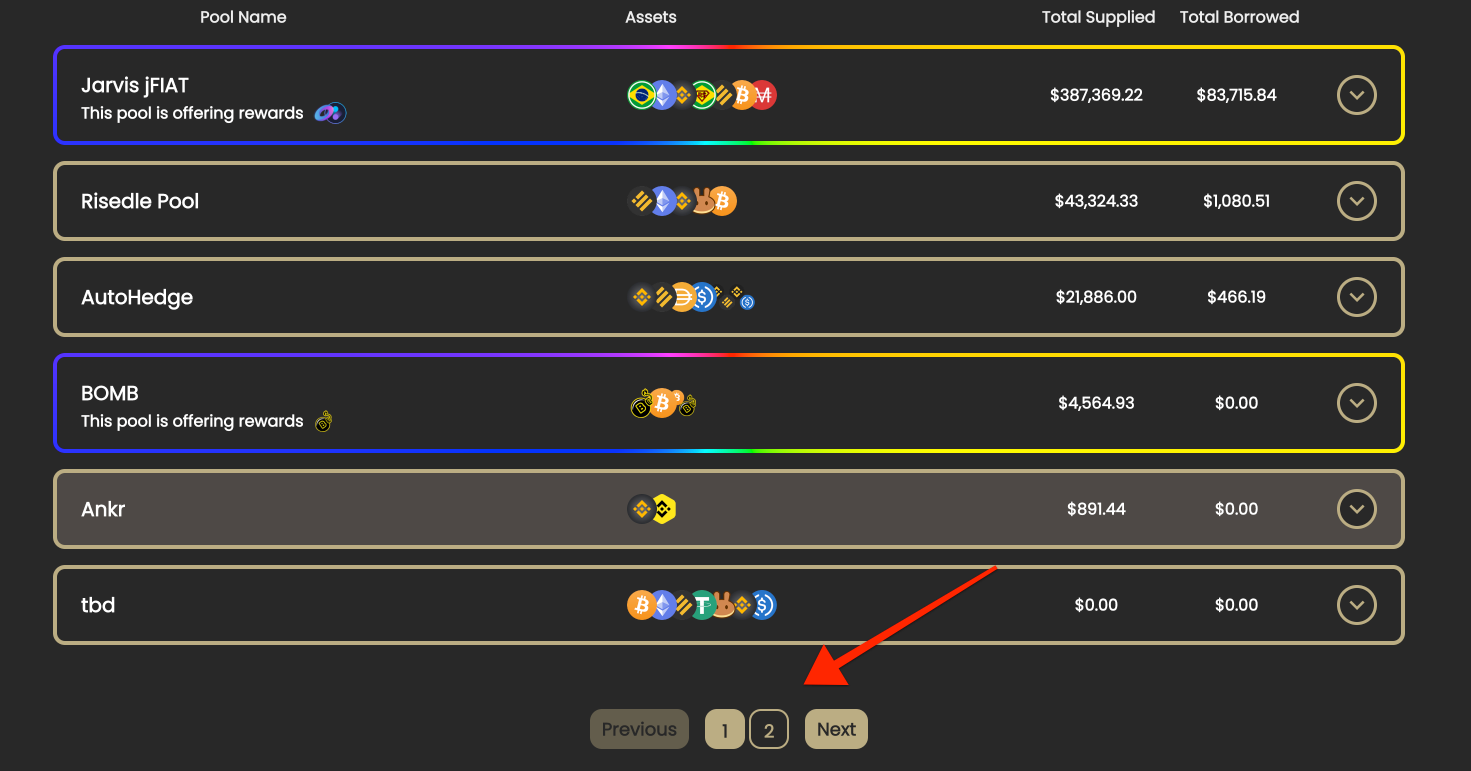Sort by the Total Supplied column header
Viewport: 1471px width, 771px height.
pos(1098,16)
